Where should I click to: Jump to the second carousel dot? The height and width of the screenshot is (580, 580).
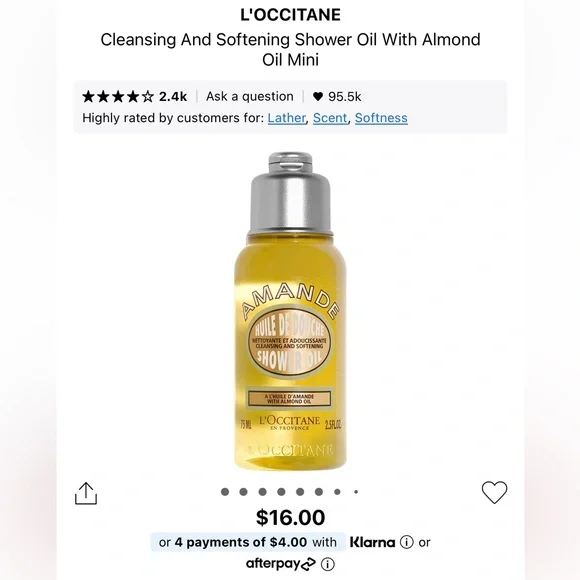(243, 492)
